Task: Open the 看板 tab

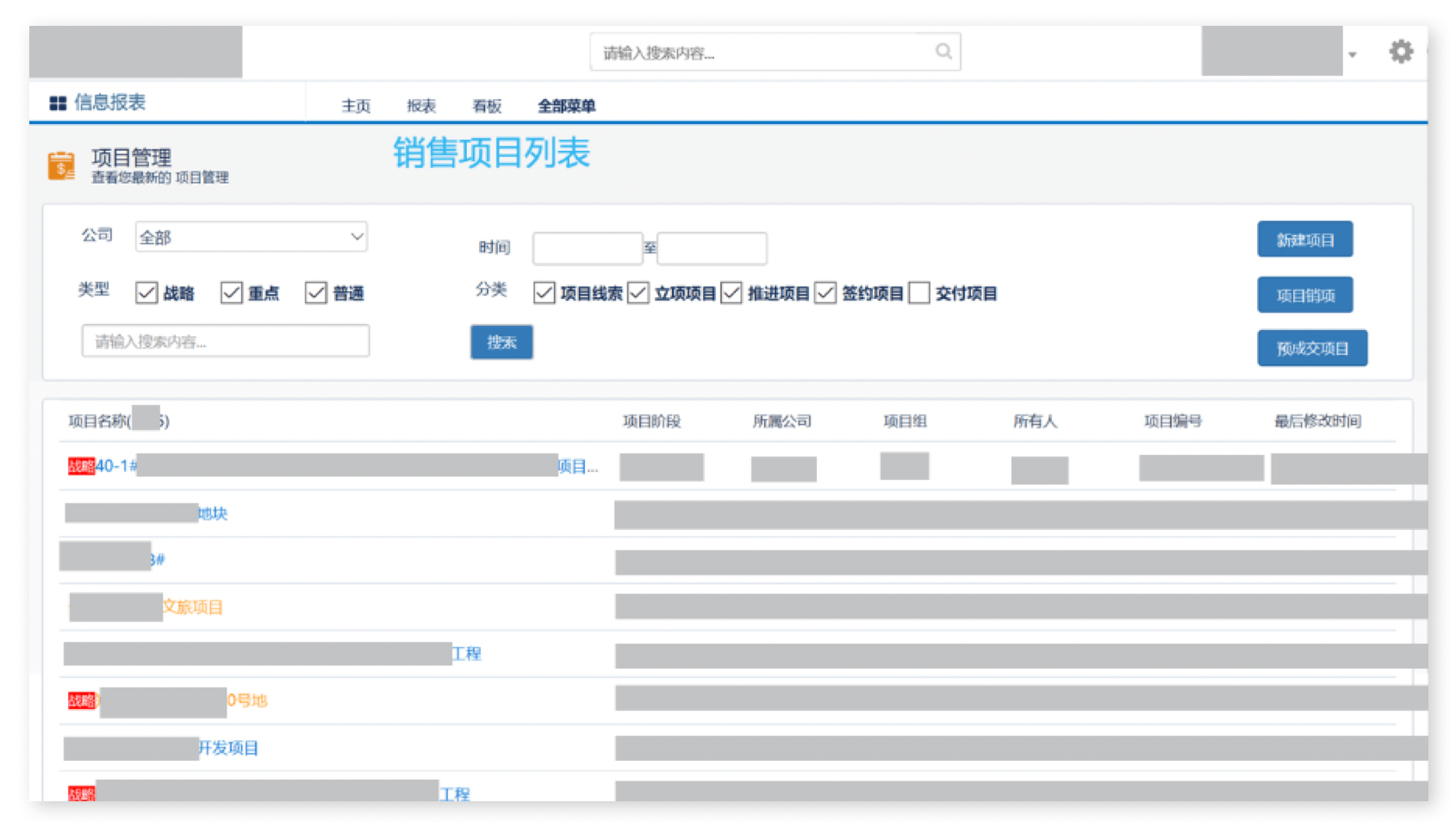Action: (487, 106)
